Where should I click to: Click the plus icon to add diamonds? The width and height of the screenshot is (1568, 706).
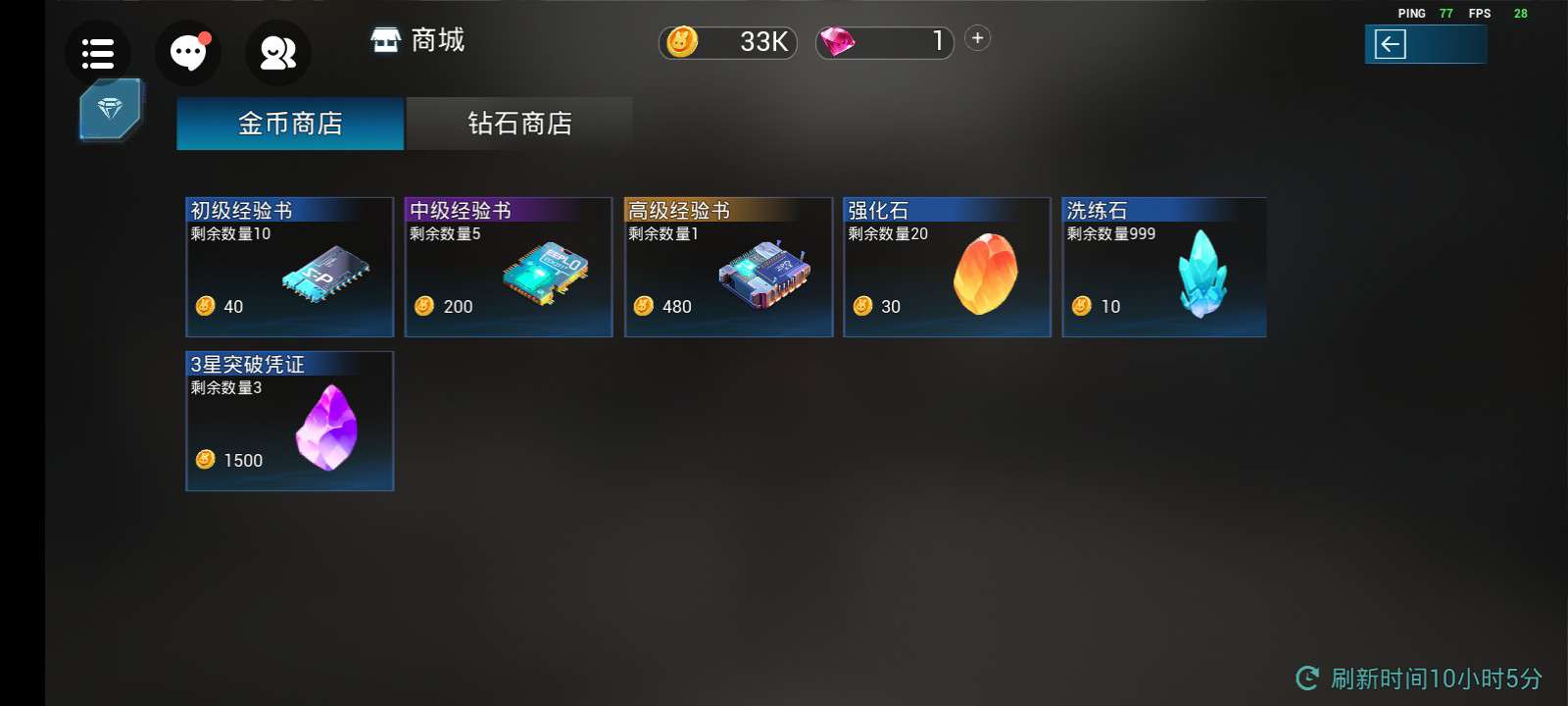click(x=977, y=38)
